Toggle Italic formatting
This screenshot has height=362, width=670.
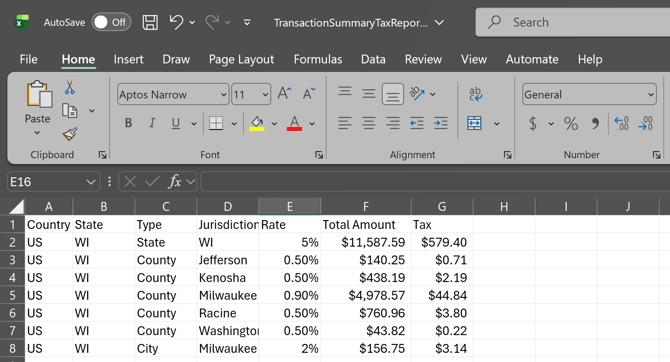click(152, 123)
